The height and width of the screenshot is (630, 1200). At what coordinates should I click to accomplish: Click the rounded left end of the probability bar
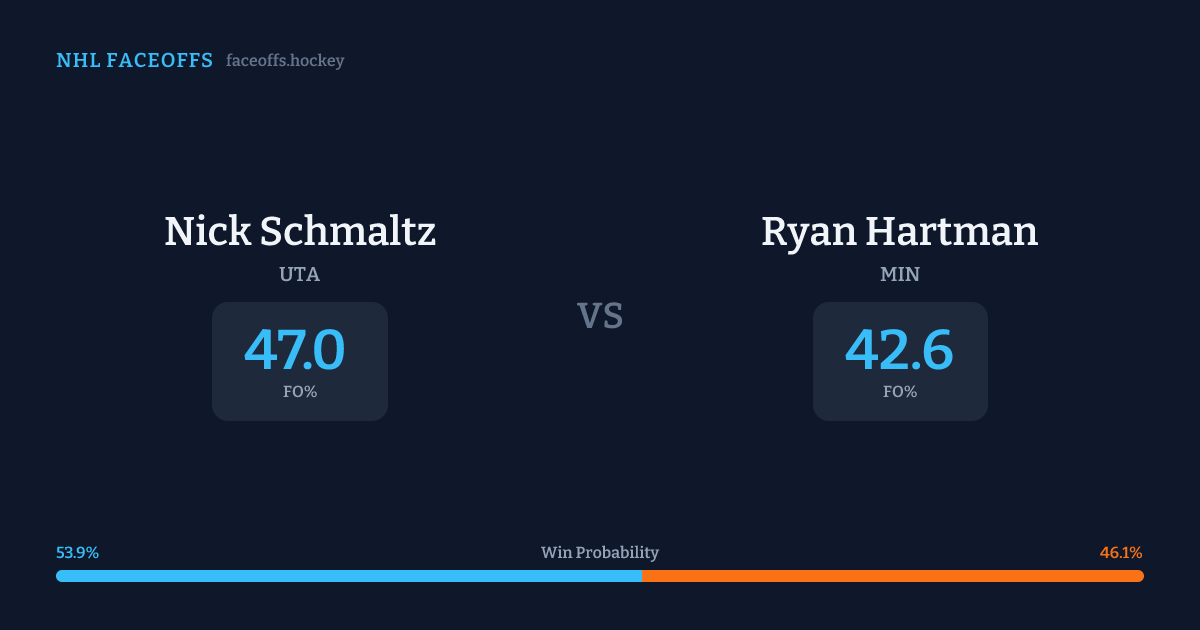[x=60, y=576]
